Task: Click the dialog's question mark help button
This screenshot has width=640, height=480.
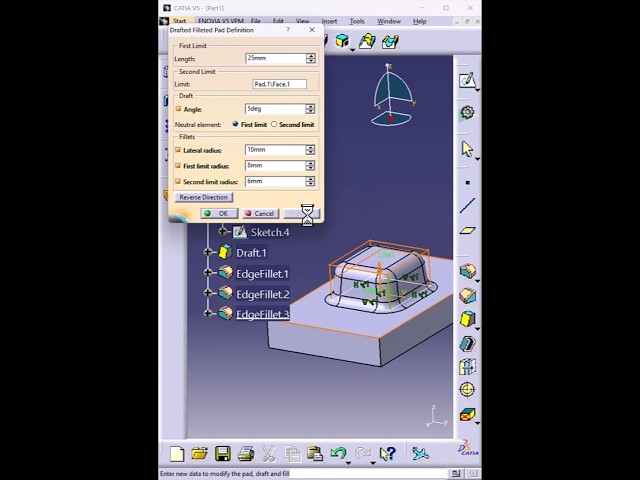Action: 288,30
